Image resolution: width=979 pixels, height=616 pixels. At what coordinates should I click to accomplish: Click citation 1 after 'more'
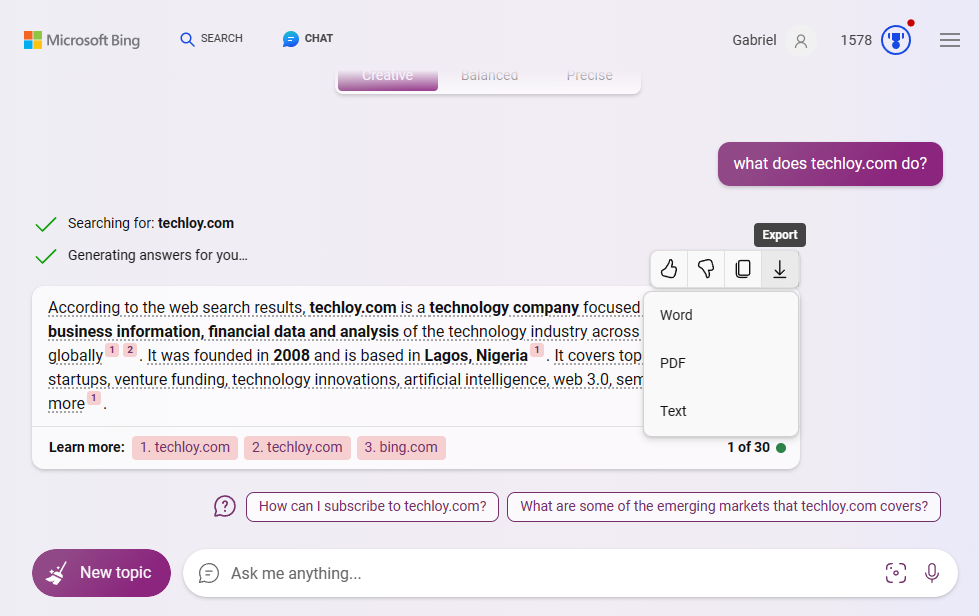pyautogui.click(x=94, y=398)
